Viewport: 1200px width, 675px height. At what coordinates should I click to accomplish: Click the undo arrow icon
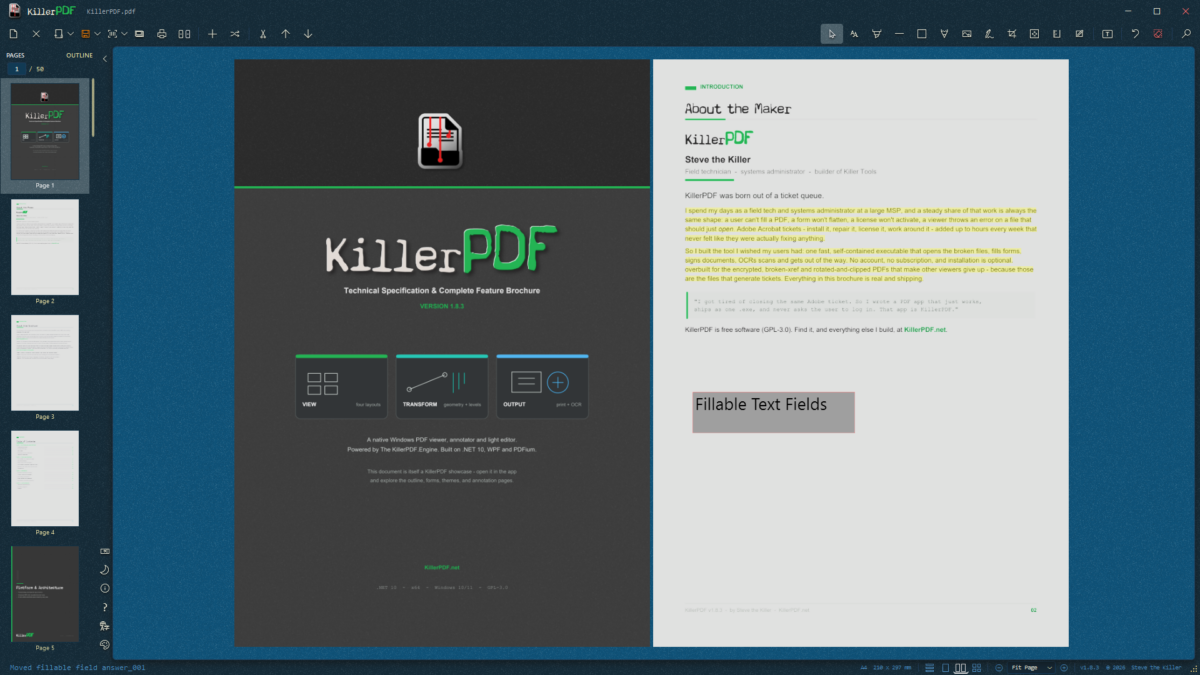click(1135, 34)
